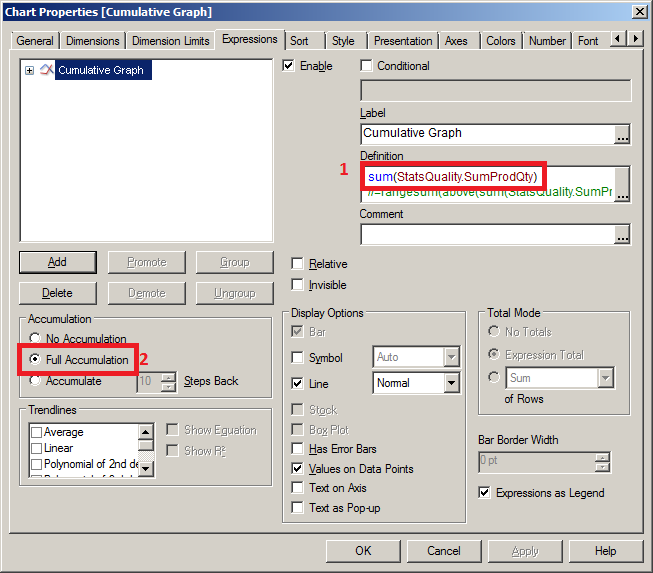Enable Text as Pop-up
The height and width of the screenshot is (573, 653).
tap(297, 508)
